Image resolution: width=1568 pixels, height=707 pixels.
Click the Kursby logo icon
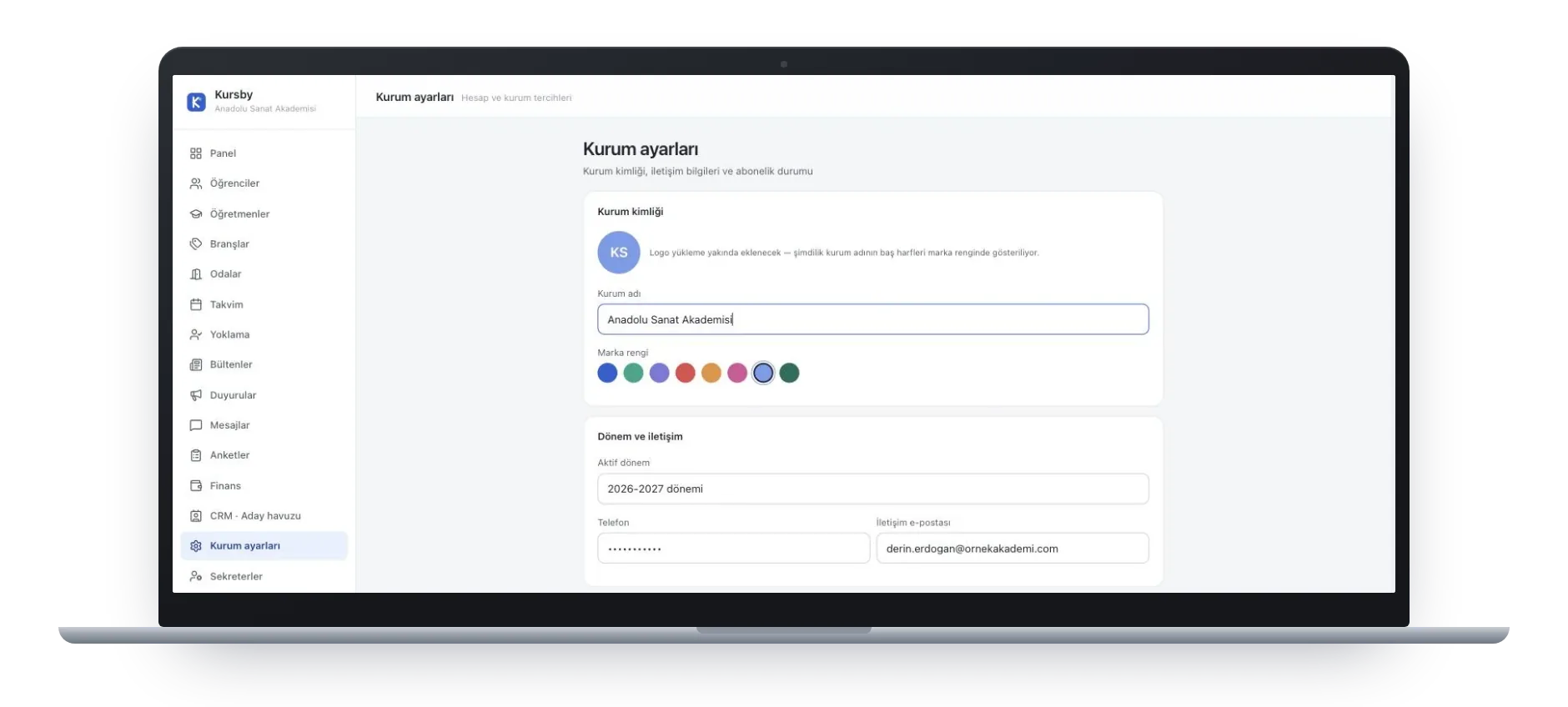pyautogui.click(x=196, y=102)
